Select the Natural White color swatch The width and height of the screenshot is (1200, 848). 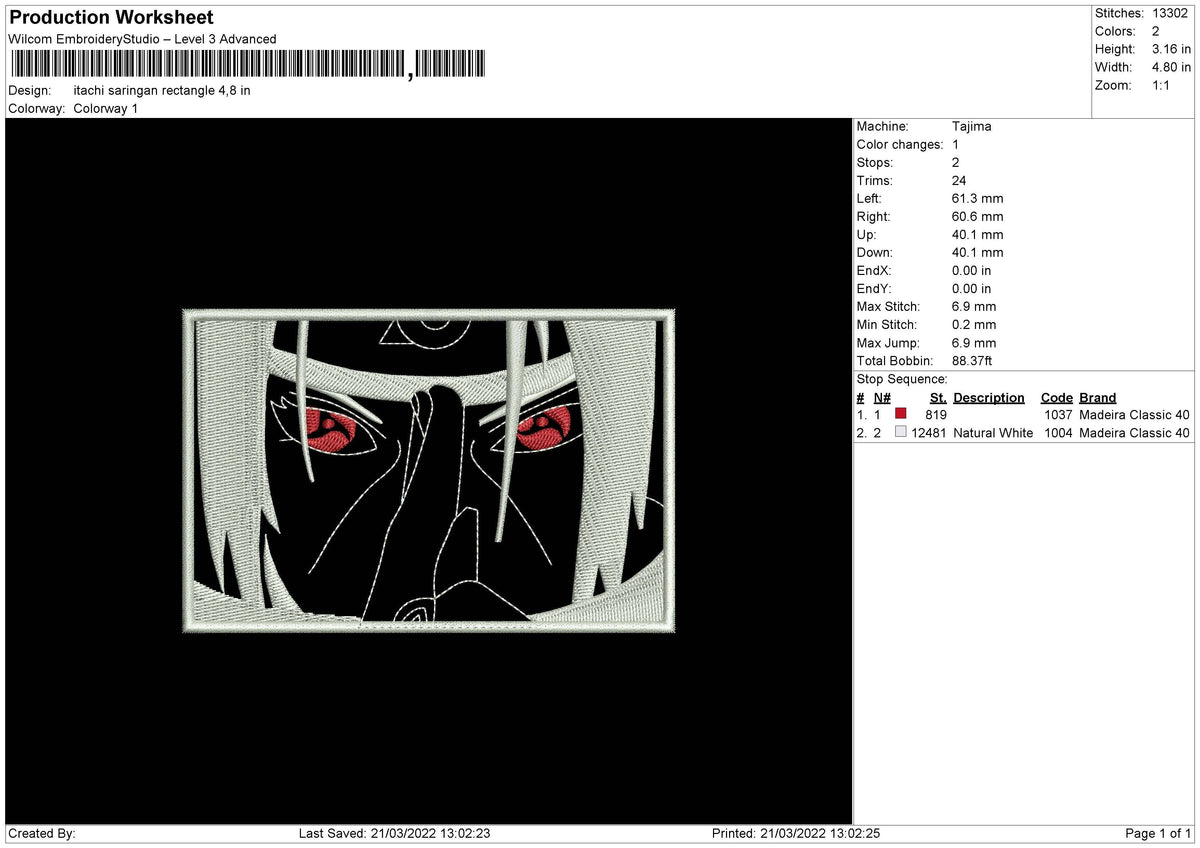tap(901, 432)
